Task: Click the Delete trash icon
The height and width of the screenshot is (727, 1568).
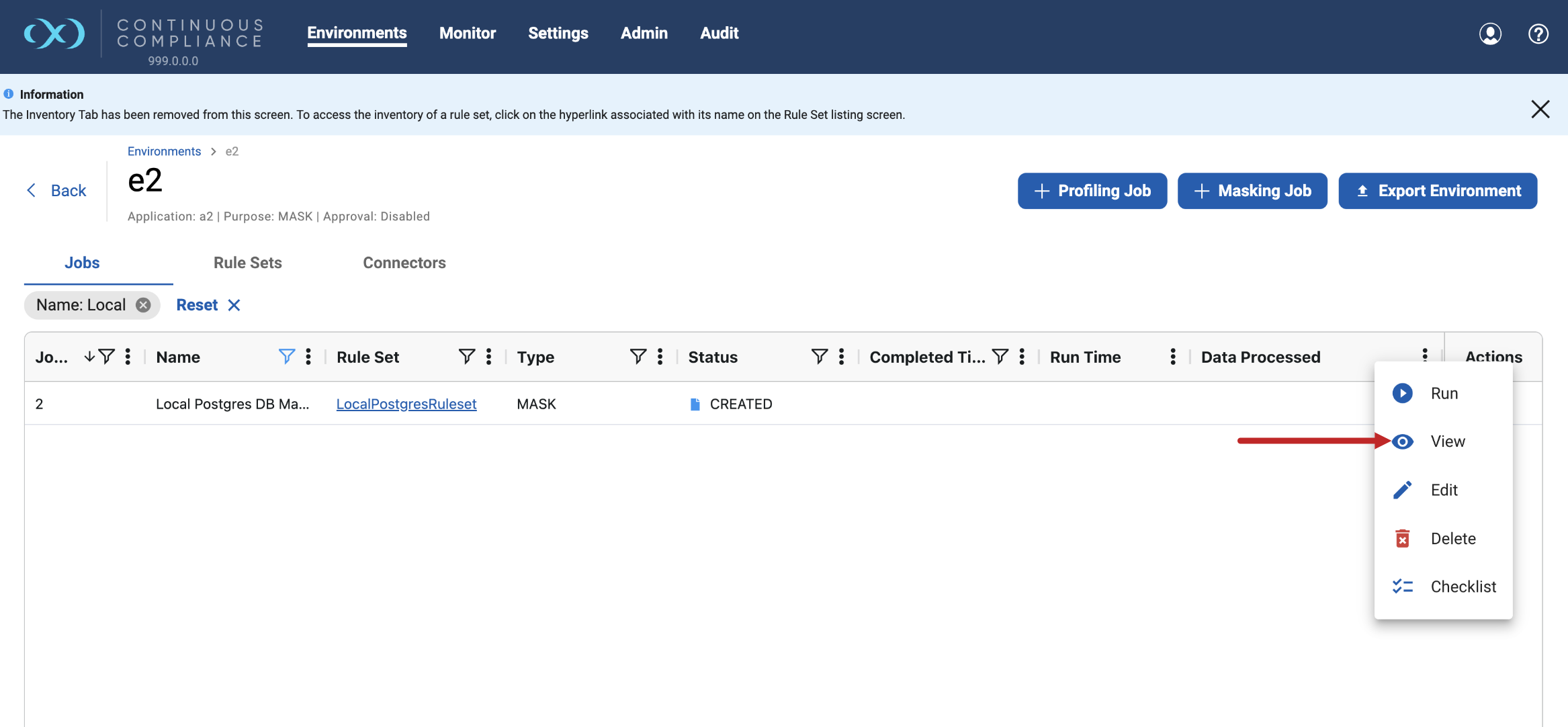Action: (1402, 538)
